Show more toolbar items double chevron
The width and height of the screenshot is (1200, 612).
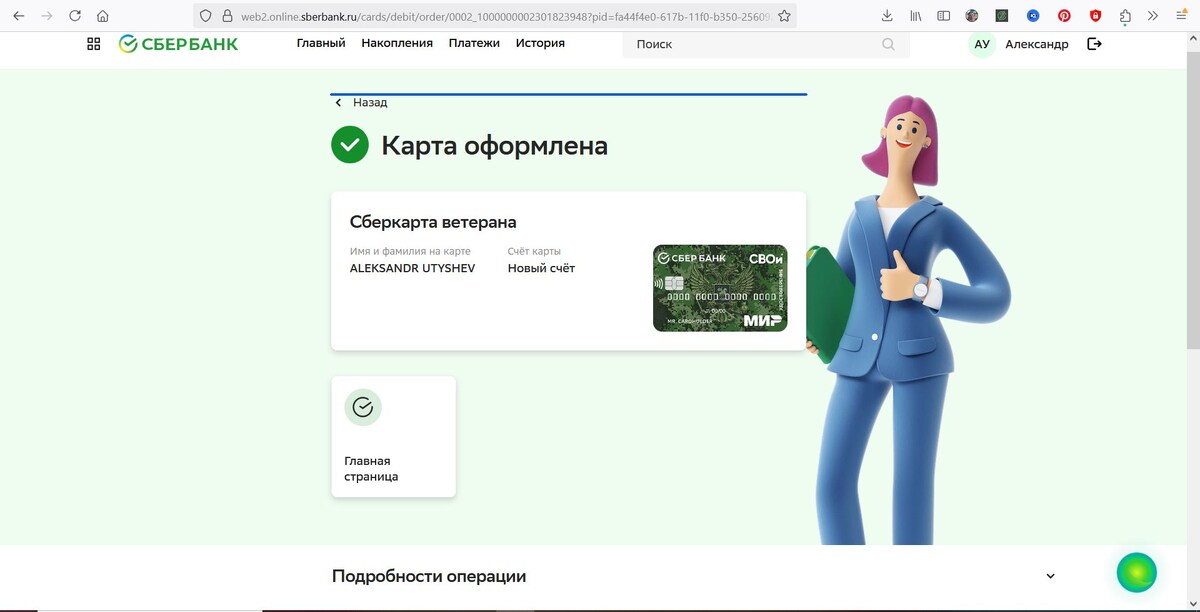click(x=1153, y=16)
